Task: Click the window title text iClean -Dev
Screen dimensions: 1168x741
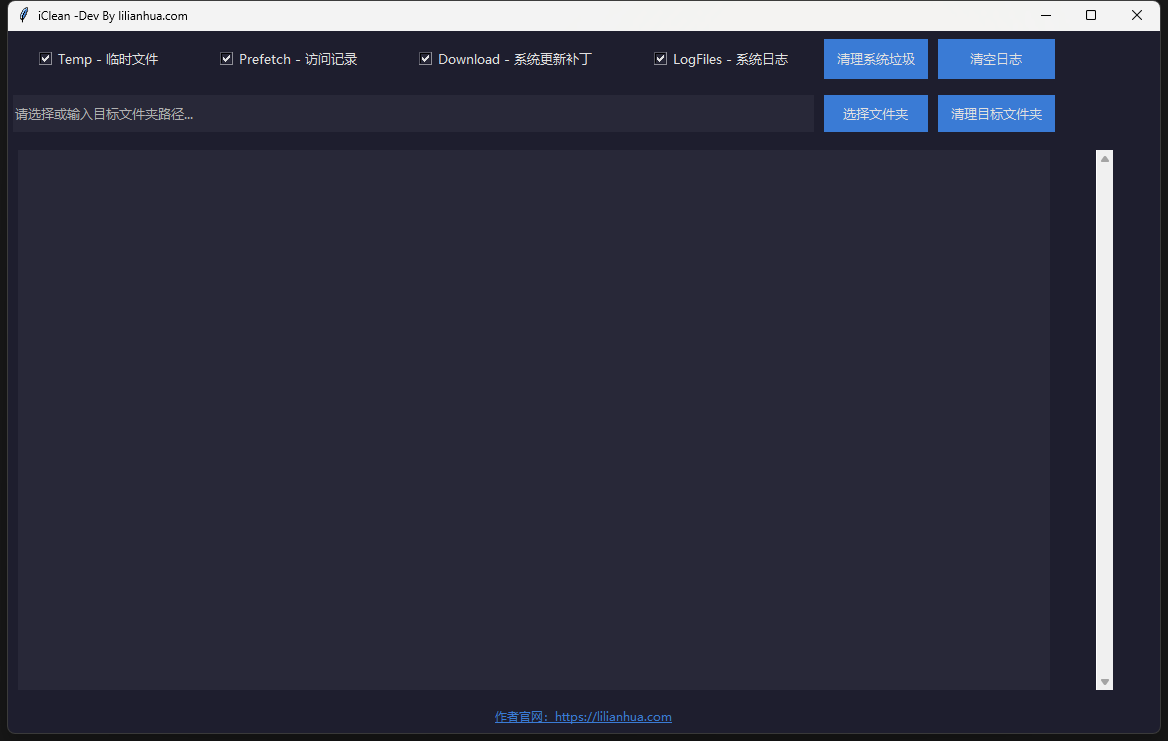Action: click(x=112, y=16)
